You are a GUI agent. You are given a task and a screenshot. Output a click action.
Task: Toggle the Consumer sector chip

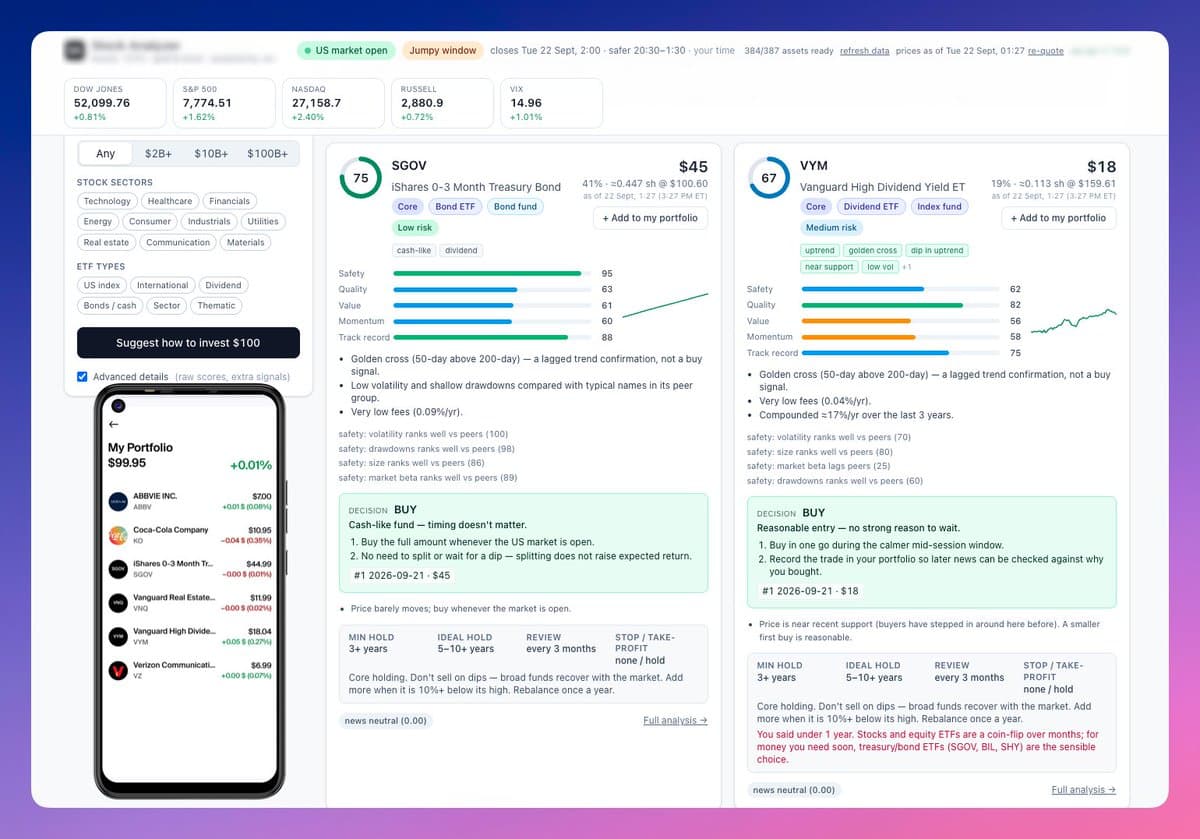point(150,222)
